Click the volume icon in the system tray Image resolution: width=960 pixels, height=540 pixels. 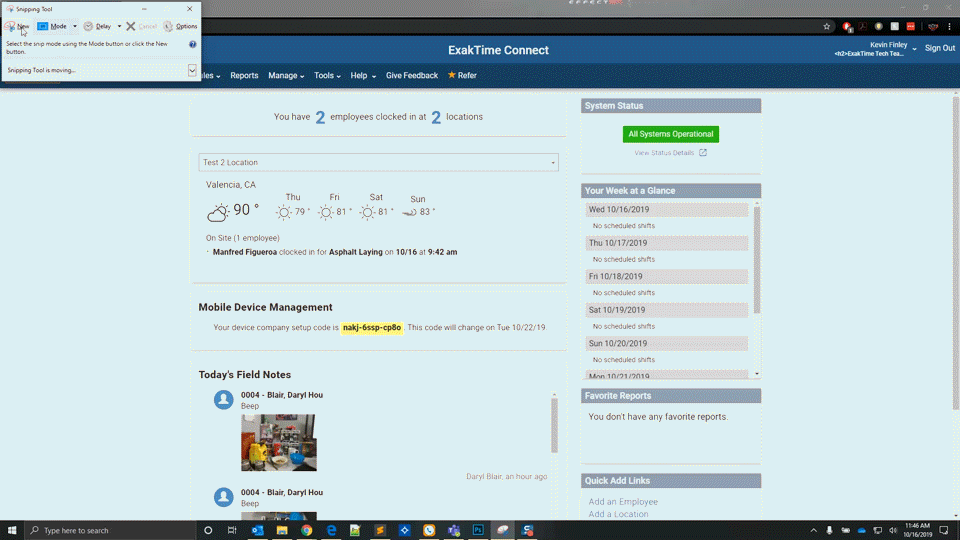[893, 530]
